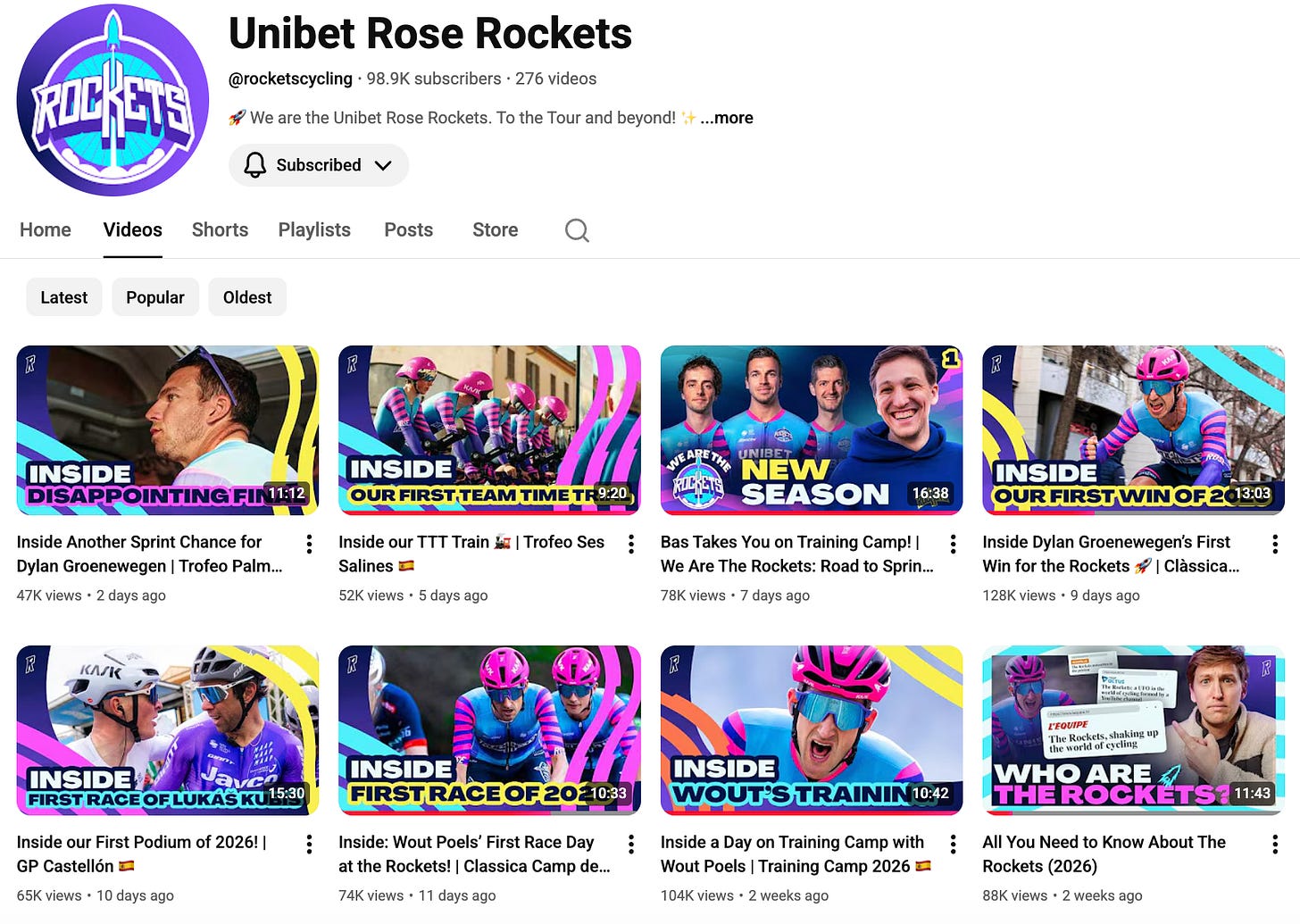Image resolution: width=1300 pixels, height=924 pixels.
Task: Click the 98.9K subscribers text
Action: [x=434, y=79]
